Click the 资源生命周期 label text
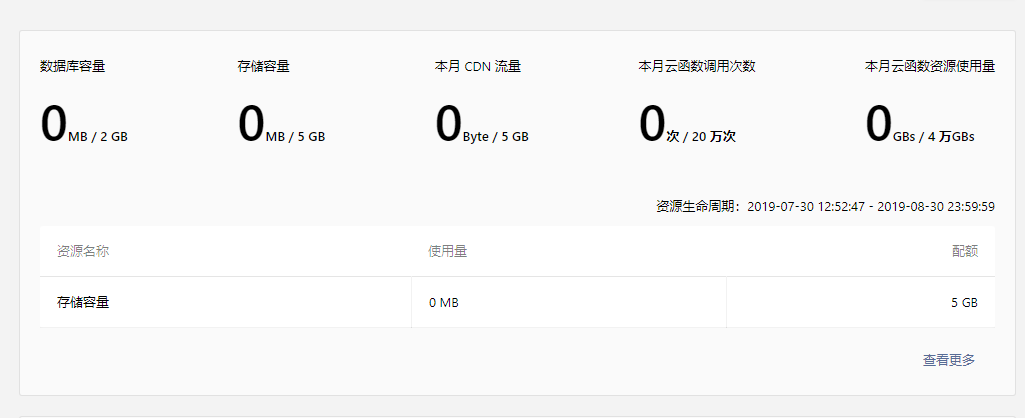The height and width of the screenshot is (418, 1025). tap(699, 207)
